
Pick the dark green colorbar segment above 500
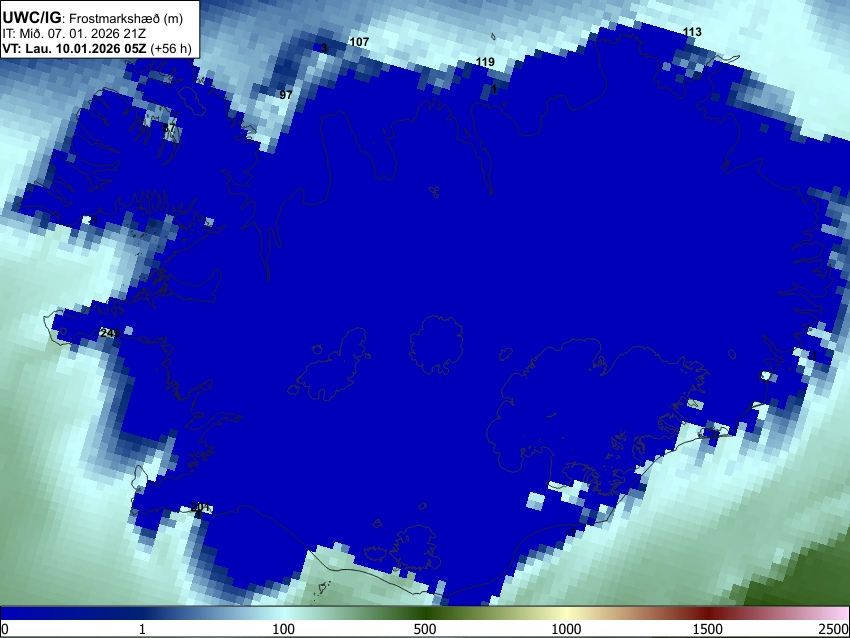[425, 614]
